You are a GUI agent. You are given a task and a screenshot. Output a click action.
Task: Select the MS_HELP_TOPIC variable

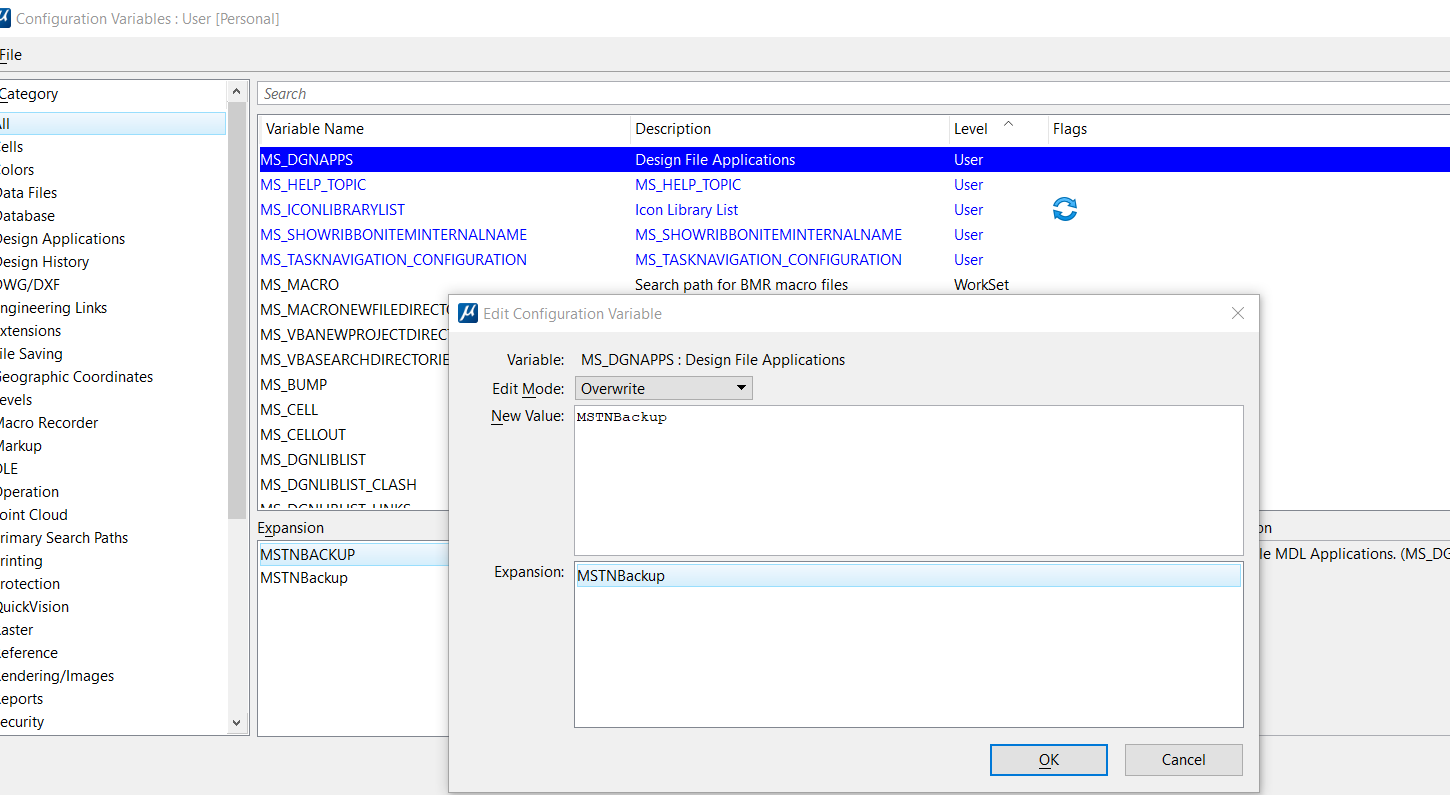point(313,185)
